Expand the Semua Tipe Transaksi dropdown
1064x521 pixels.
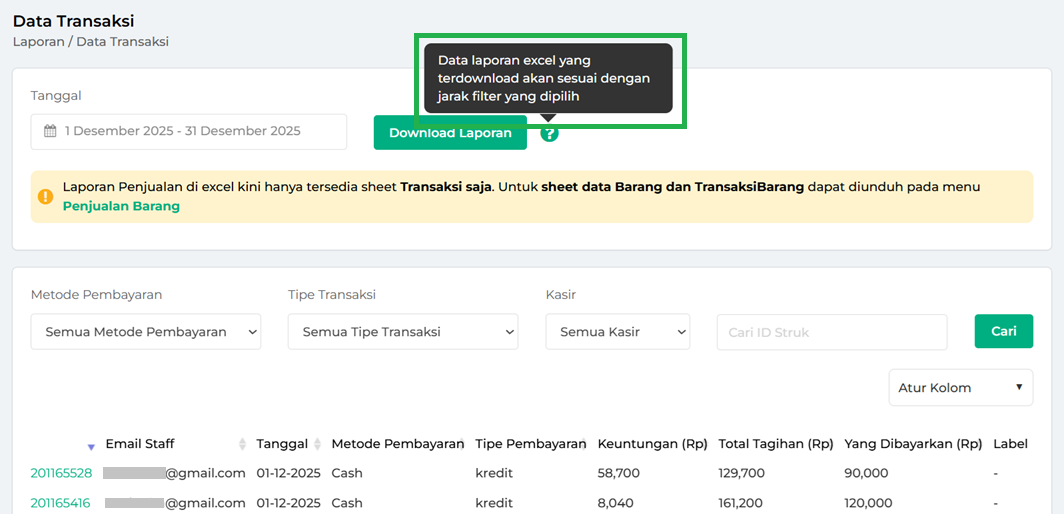(402, 331)
